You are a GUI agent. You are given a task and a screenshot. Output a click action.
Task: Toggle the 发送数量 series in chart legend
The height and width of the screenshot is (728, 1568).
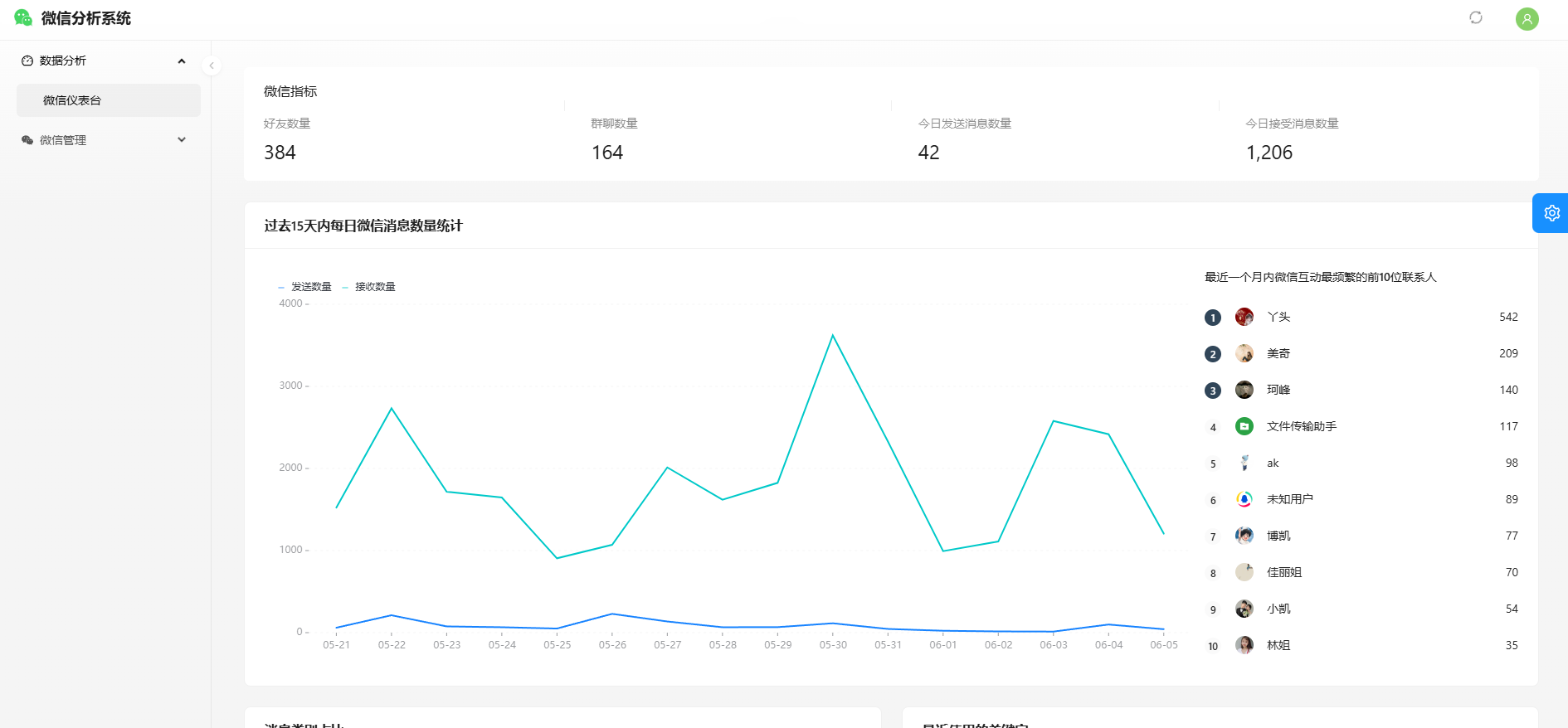(x=304, y=287)
